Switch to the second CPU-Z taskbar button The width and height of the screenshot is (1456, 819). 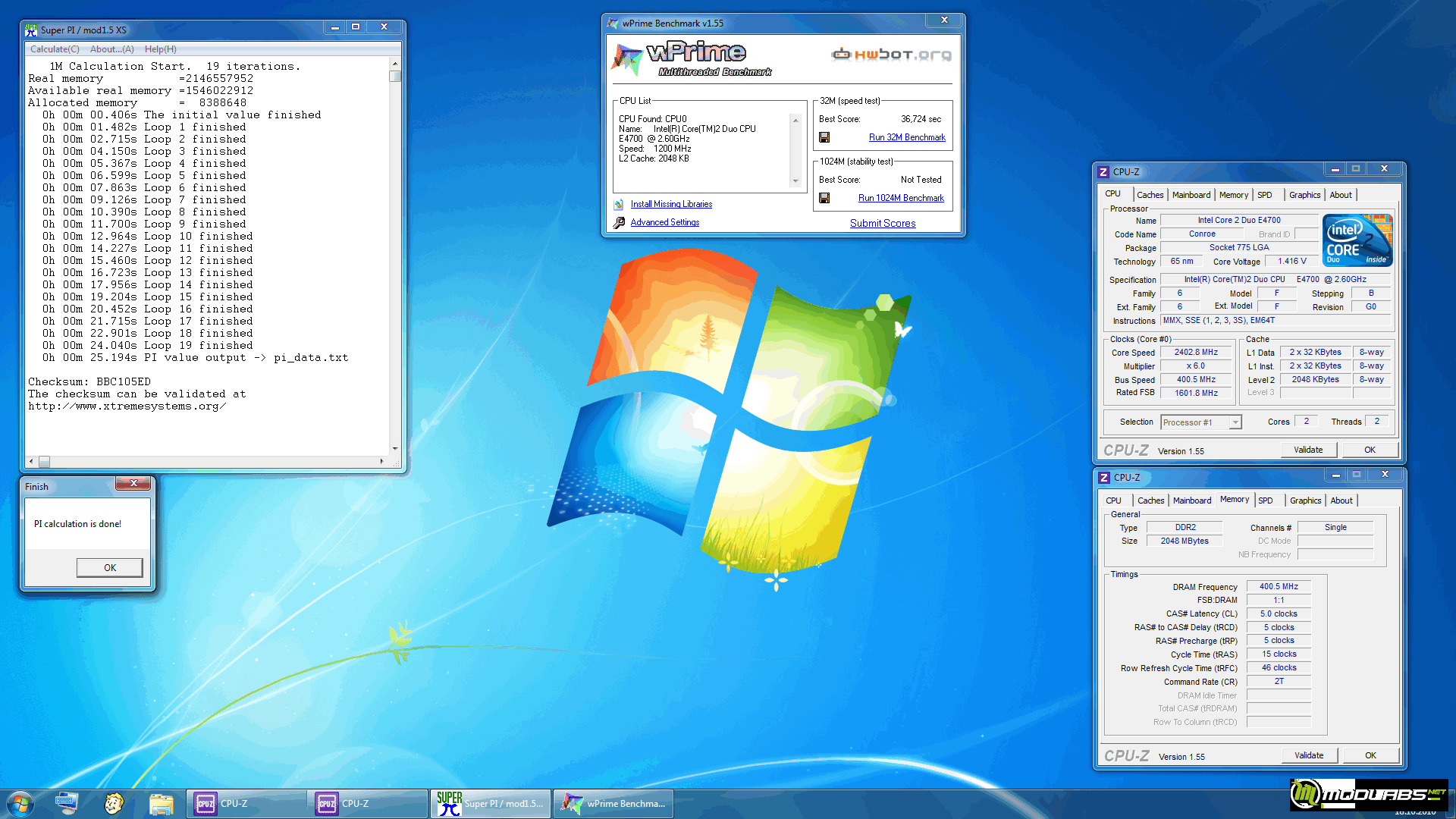(368, 804)
